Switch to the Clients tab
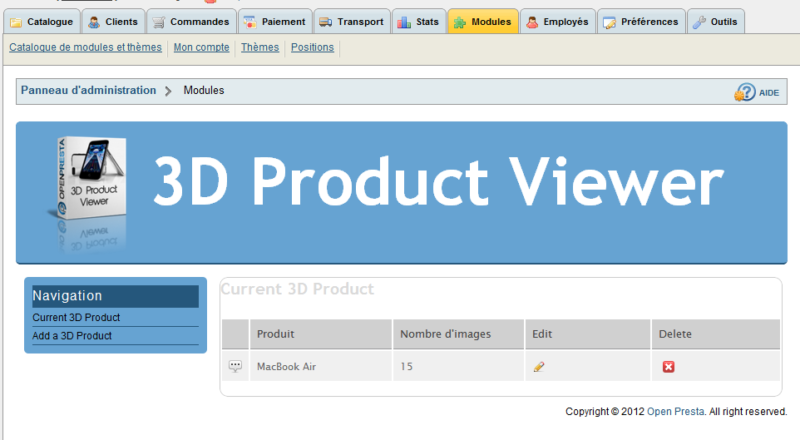 [113, 21]
